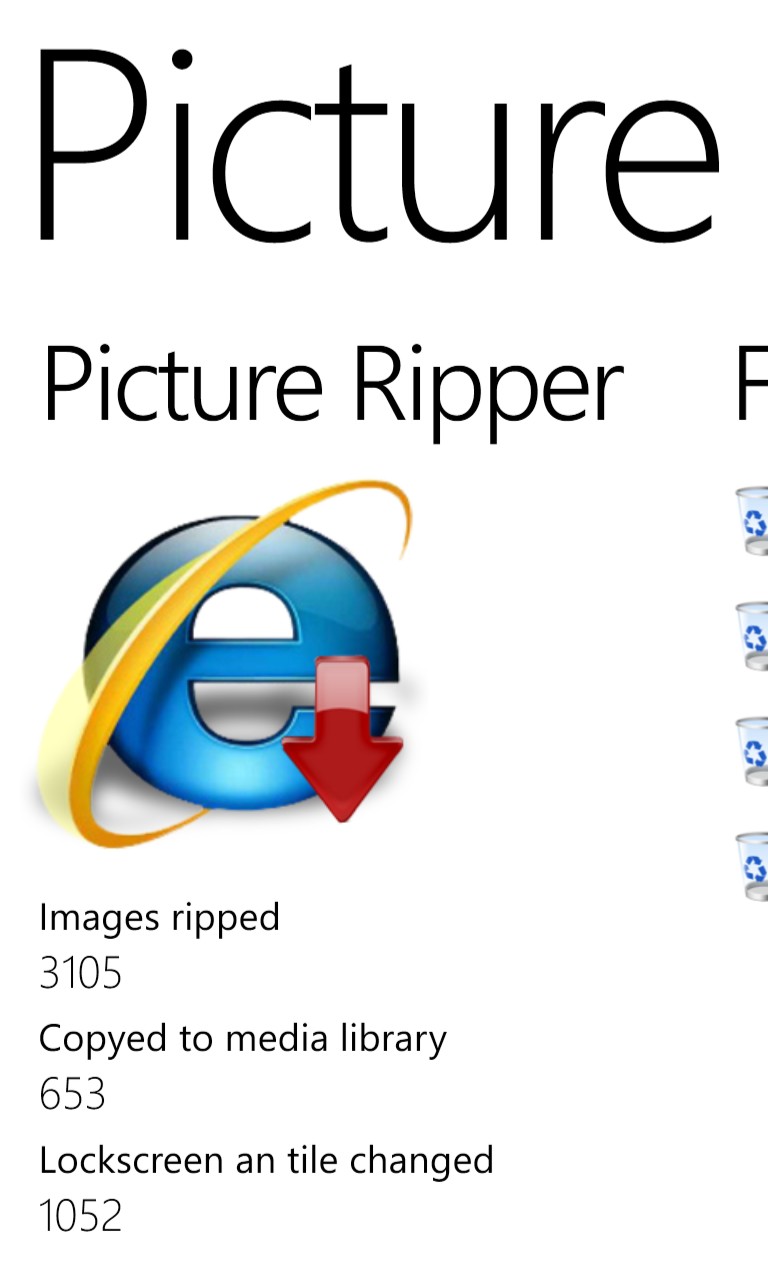
Task: Tap the large Picture panorama title
Action: pos(377,145)
